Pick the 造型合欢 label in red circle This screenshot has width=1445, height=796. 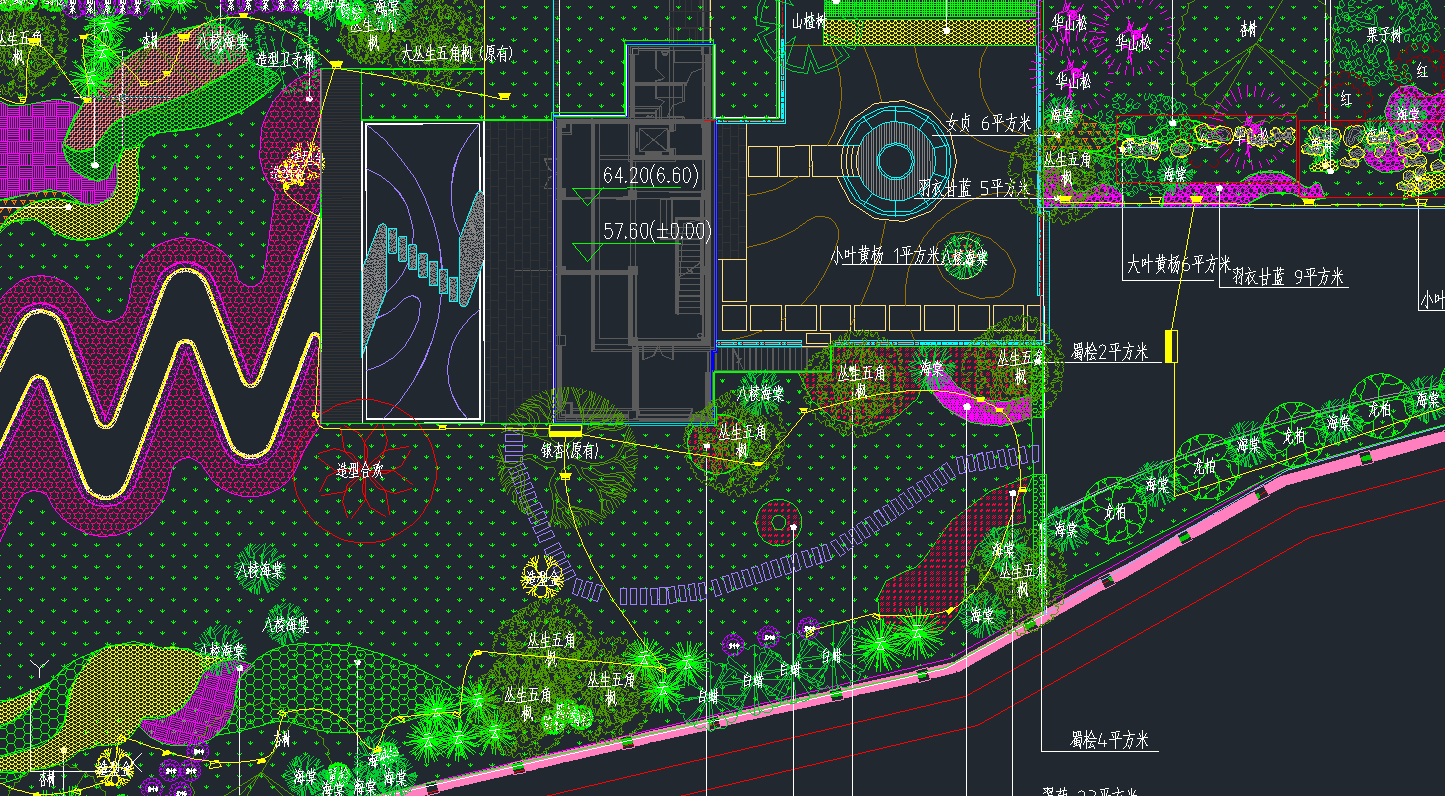(x=360, y=470)
